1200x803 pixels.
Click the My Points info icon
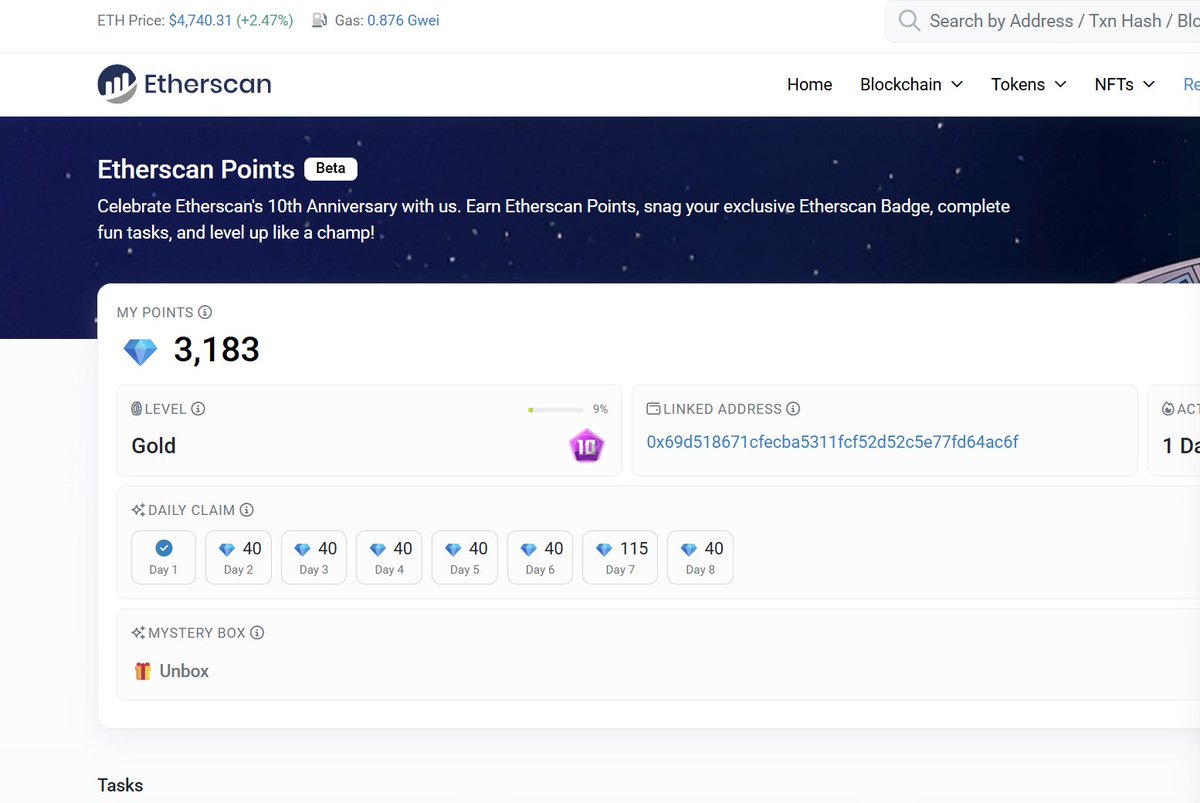205,313
